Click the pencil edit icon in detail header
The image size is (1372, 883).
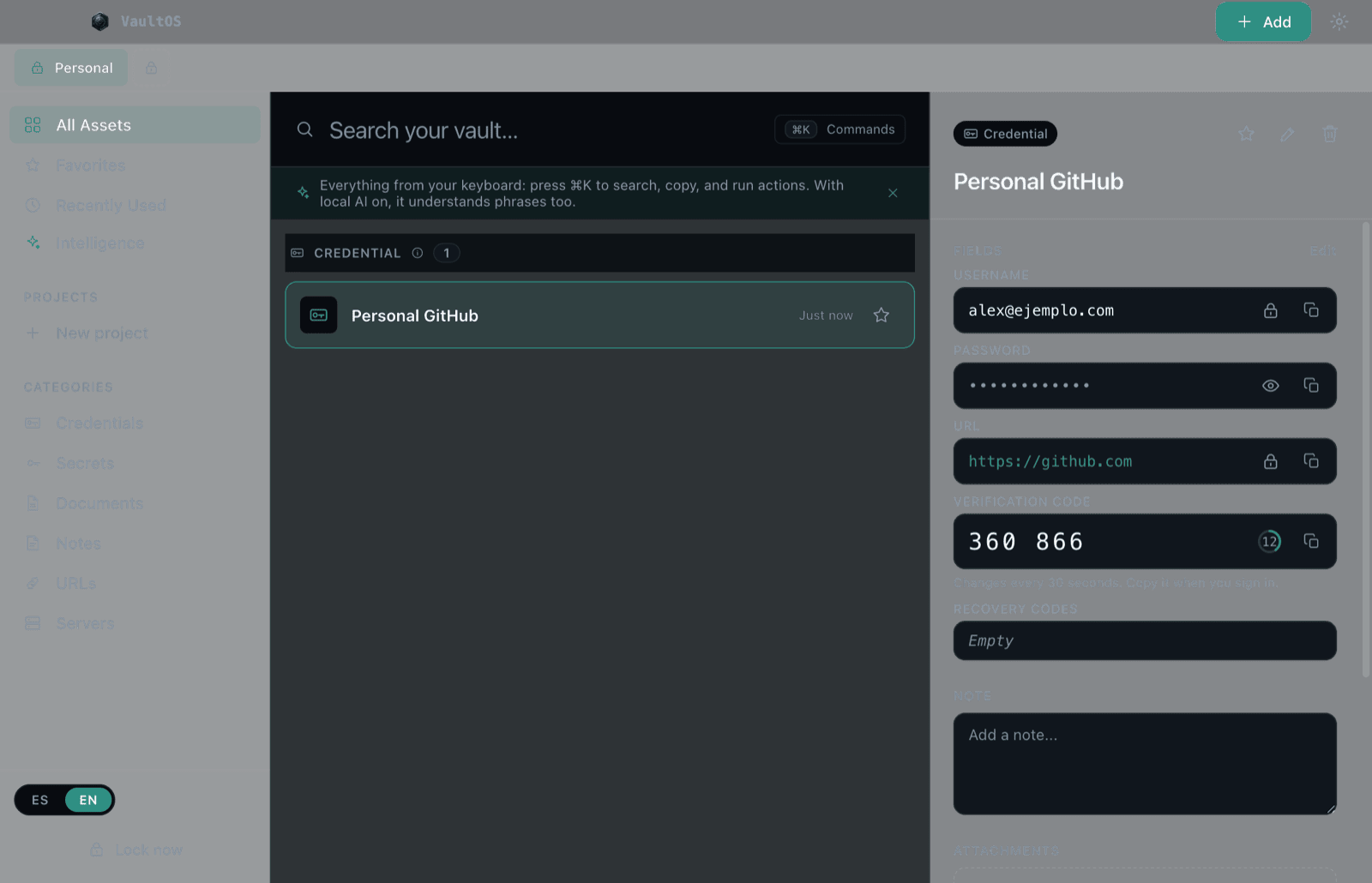pyautogui.click(x=1287, y=134)
